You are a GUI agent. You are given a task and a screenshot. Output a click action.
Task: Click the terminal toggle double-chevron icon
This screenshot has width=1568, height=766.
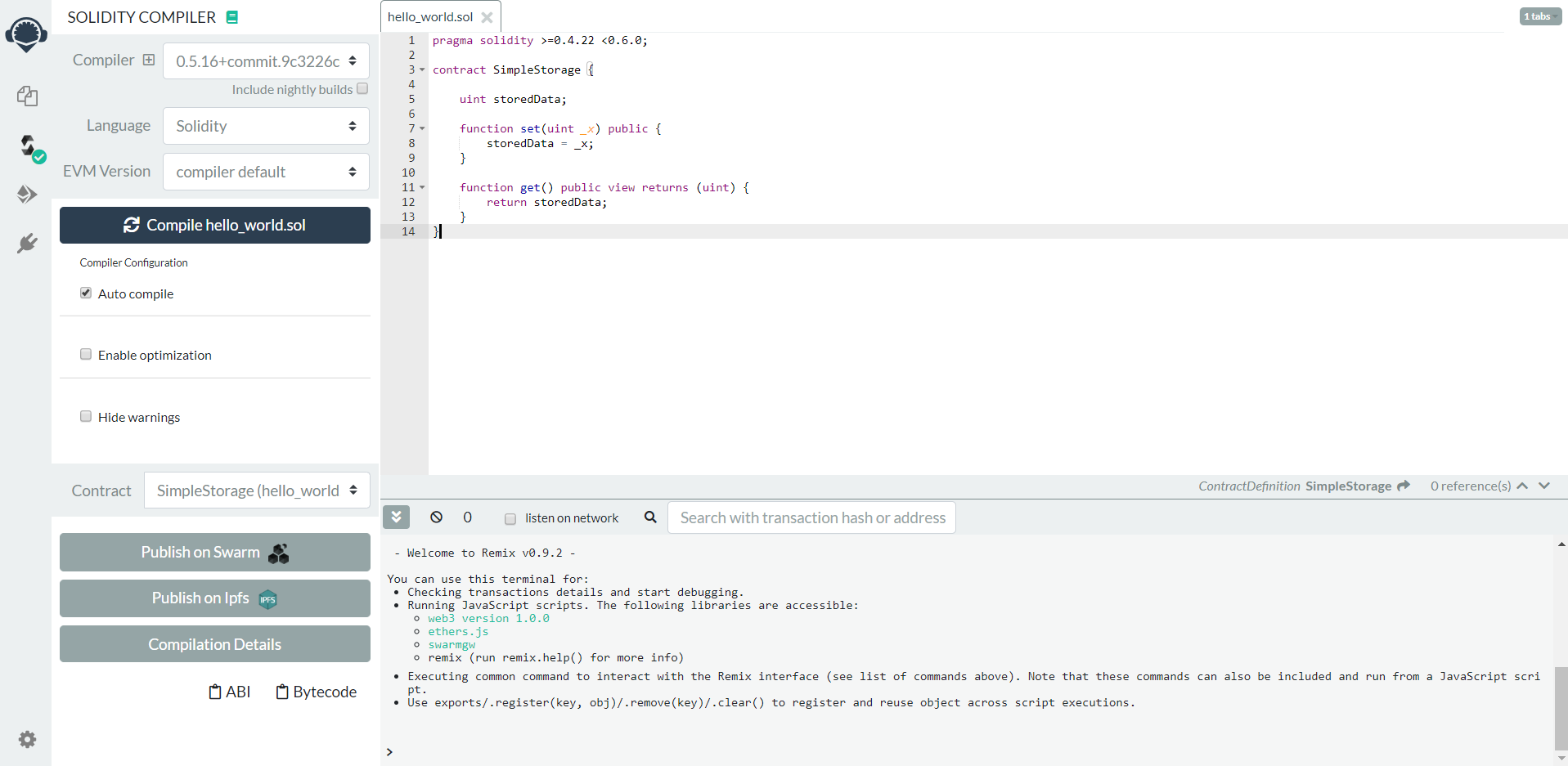tap(396, 517)
